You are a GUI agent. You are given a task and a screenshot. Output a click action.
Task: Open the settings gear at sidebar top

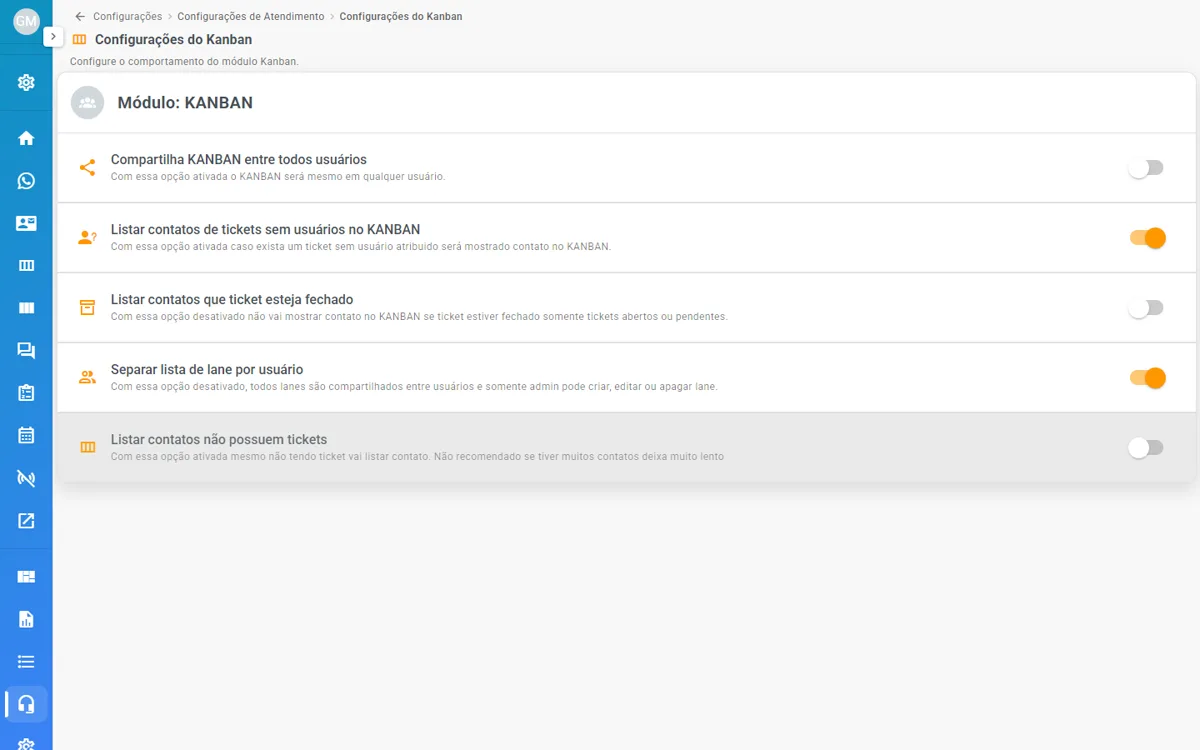[26, 82]
